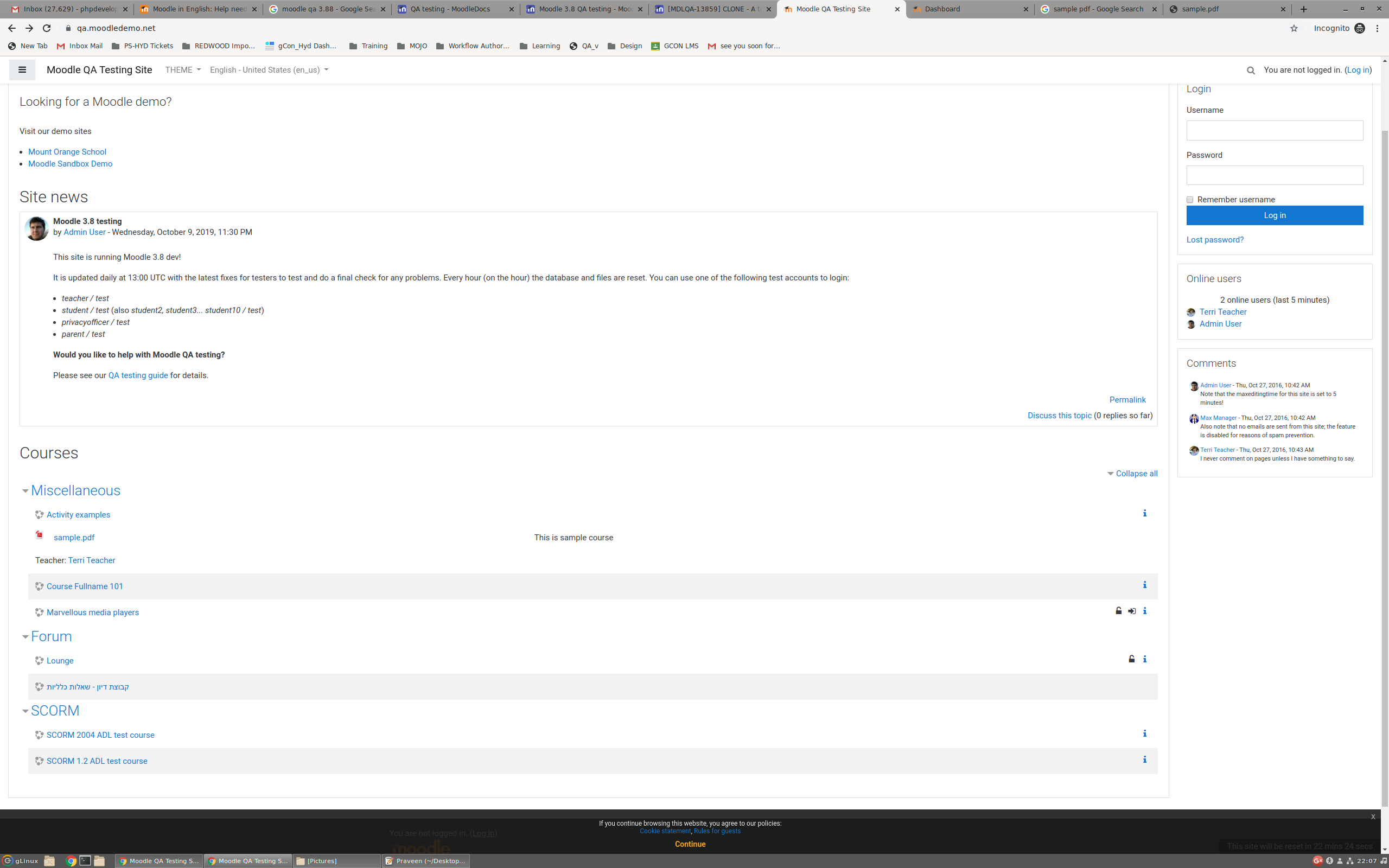Collapse the SCORM category

[24, 711]
